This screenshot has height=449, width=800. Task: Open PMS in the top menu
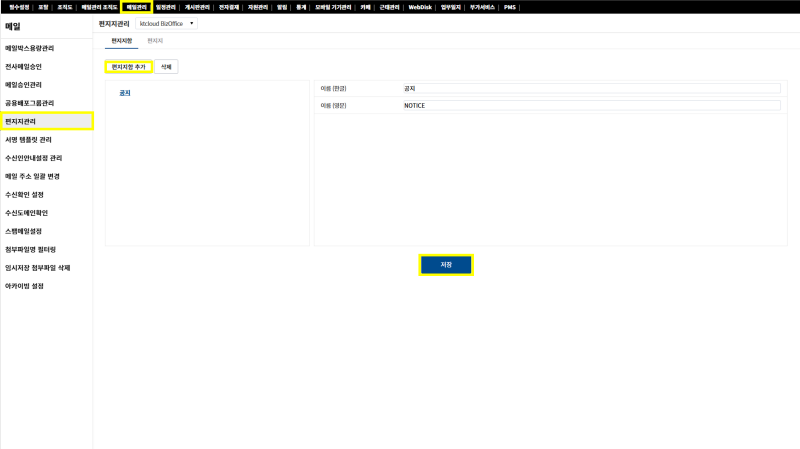[x=510, y=7]
